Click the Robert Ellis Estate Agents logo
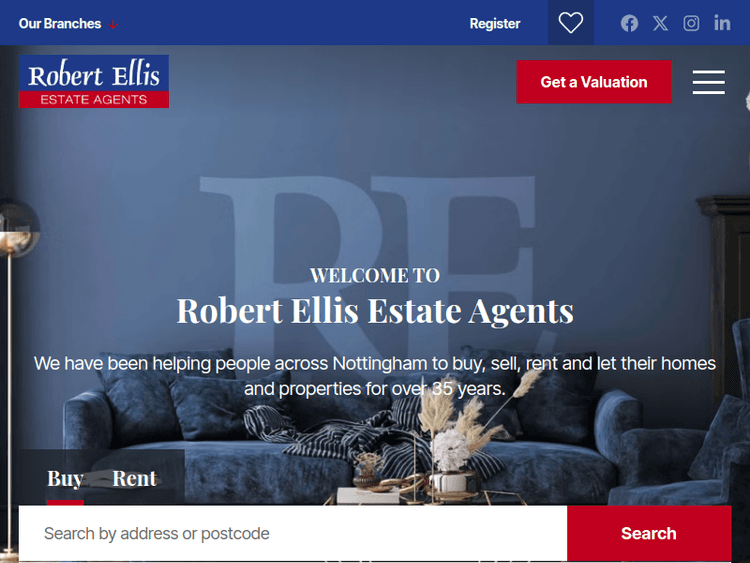 94,81
